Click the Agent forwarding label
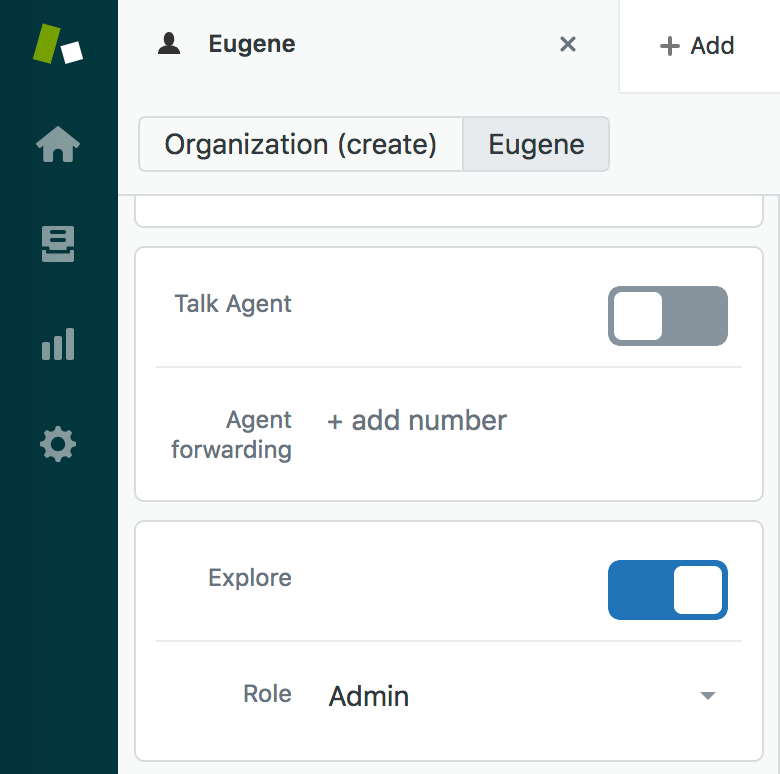This screenshot has height=774, width=780. (x=231, y=435)
